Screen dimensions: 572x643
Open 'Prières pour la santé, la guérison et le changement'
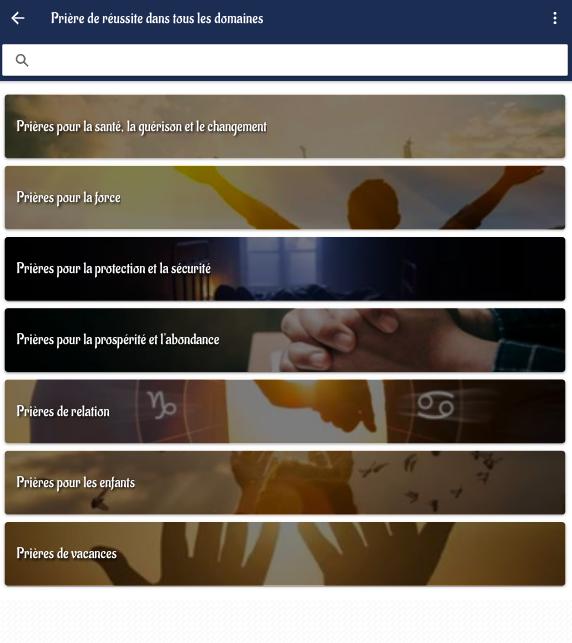point(285,126)
